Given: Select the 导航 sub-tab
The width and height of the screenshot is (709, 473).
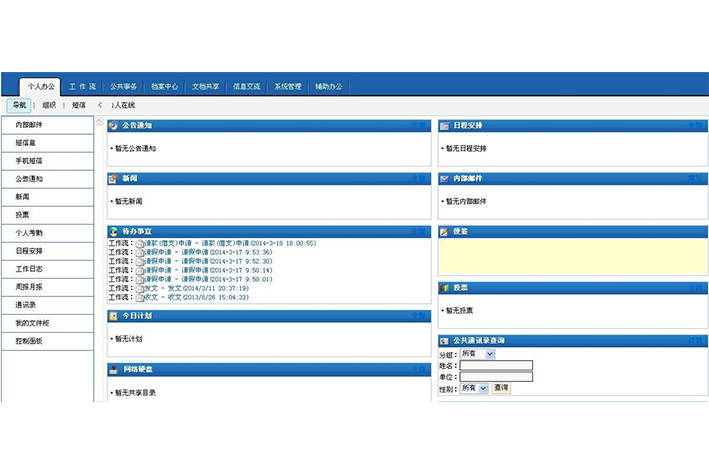Looking at the screenshot, I should tap(19, 105).
